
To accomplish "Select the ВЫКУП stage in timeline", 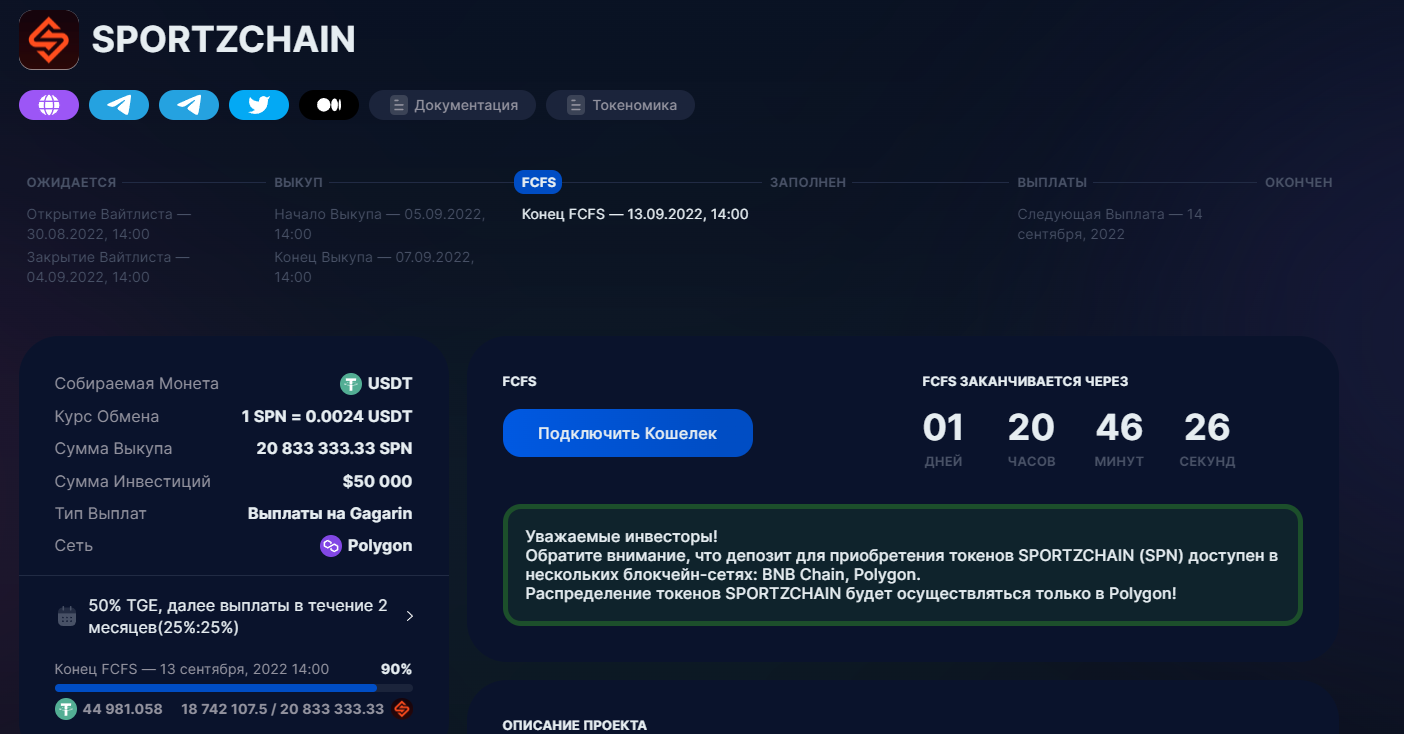I will [x=298, y=183].
